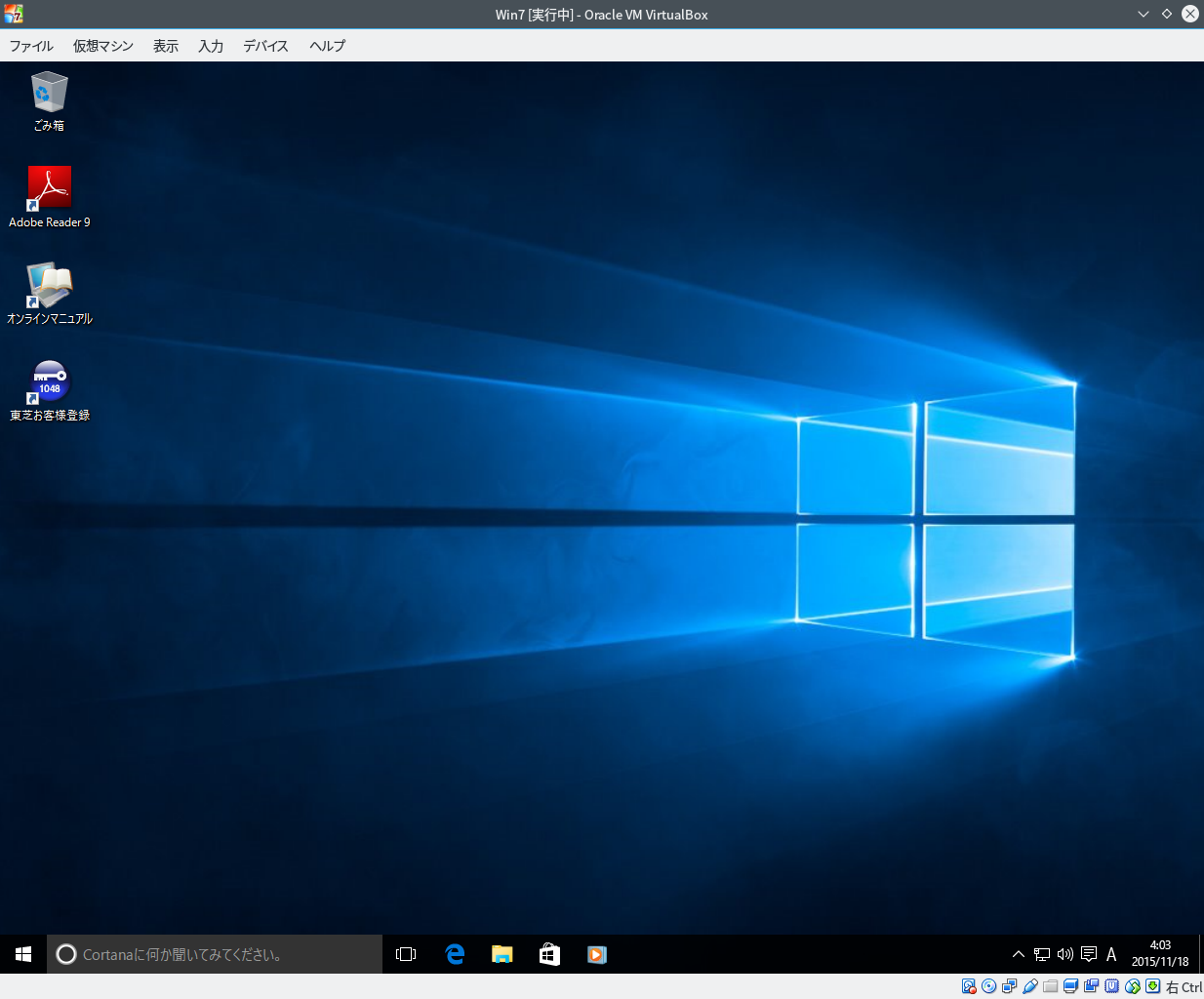Viewport: 1204px width, 999px height.
Task: Toggle the IME input mode A indicator
Action: click(x=1111, y=954)
